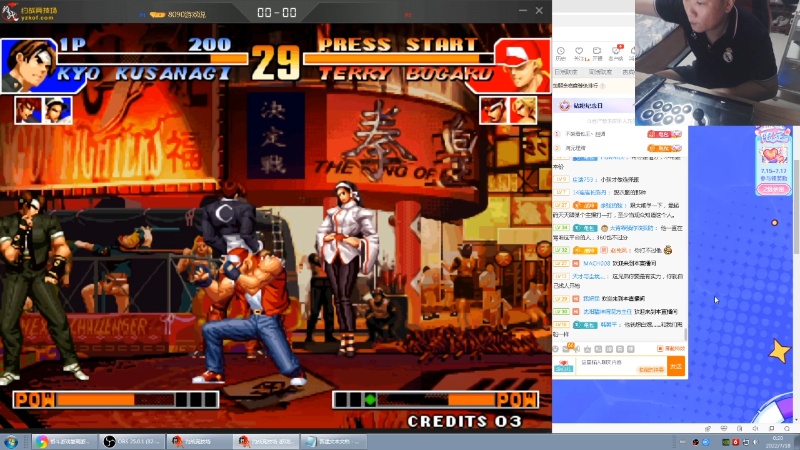The height and width of the screenshot is (450, 800).
Task: Open the mail icon with orange badge
Action: click(x=567, y=348)
